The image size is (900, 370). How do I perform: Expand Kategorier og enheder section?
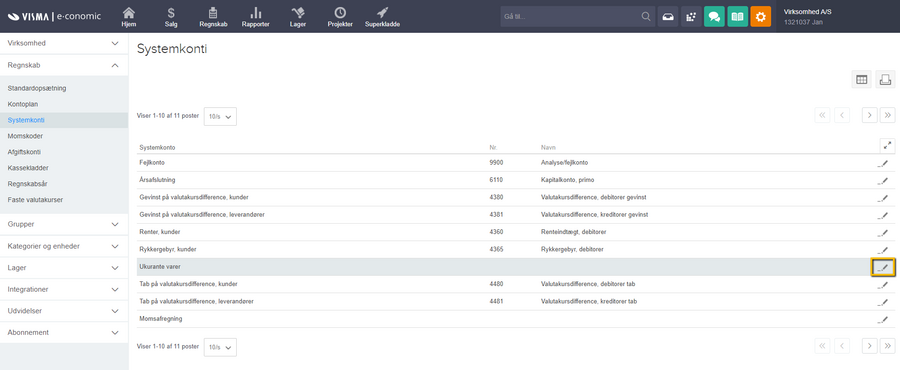coord(64,246)
